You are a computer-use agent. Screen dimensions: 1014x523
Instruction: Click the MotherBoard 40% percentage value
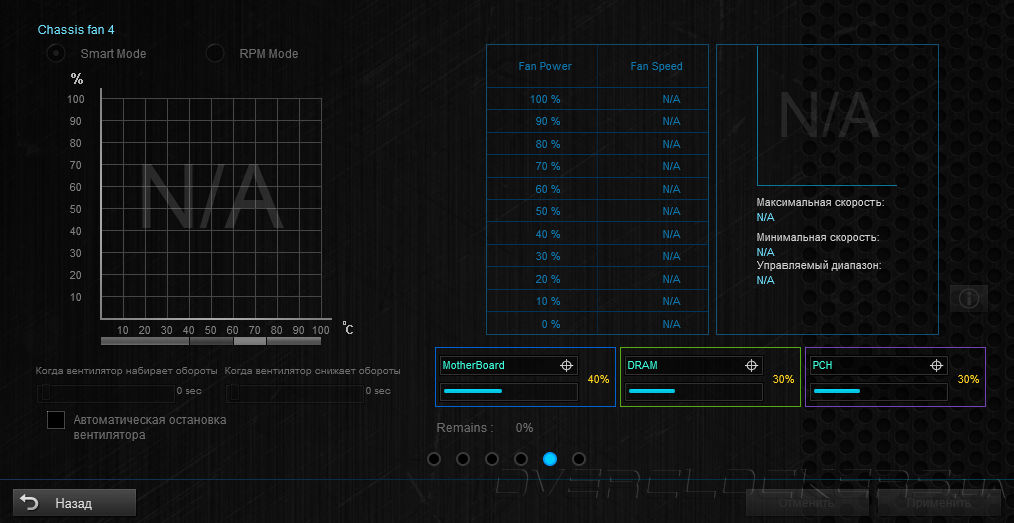coord(598,379)
